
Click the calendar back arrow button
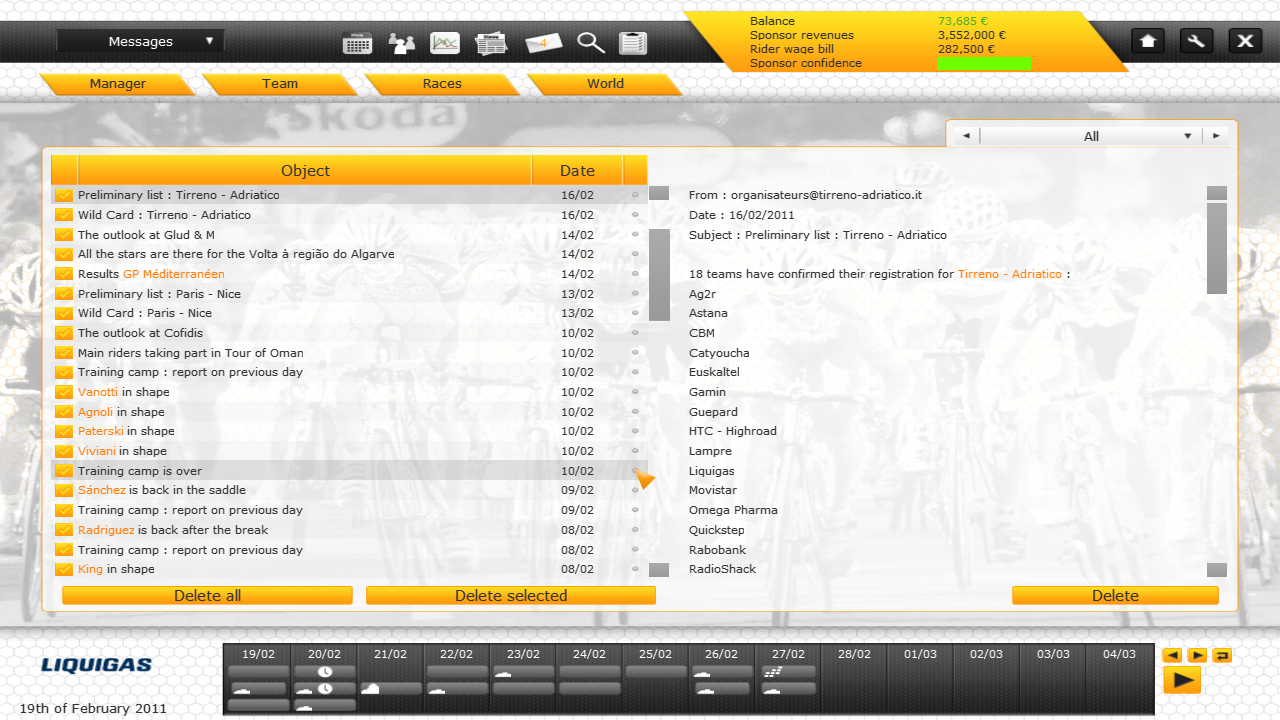click(1173, 655)
